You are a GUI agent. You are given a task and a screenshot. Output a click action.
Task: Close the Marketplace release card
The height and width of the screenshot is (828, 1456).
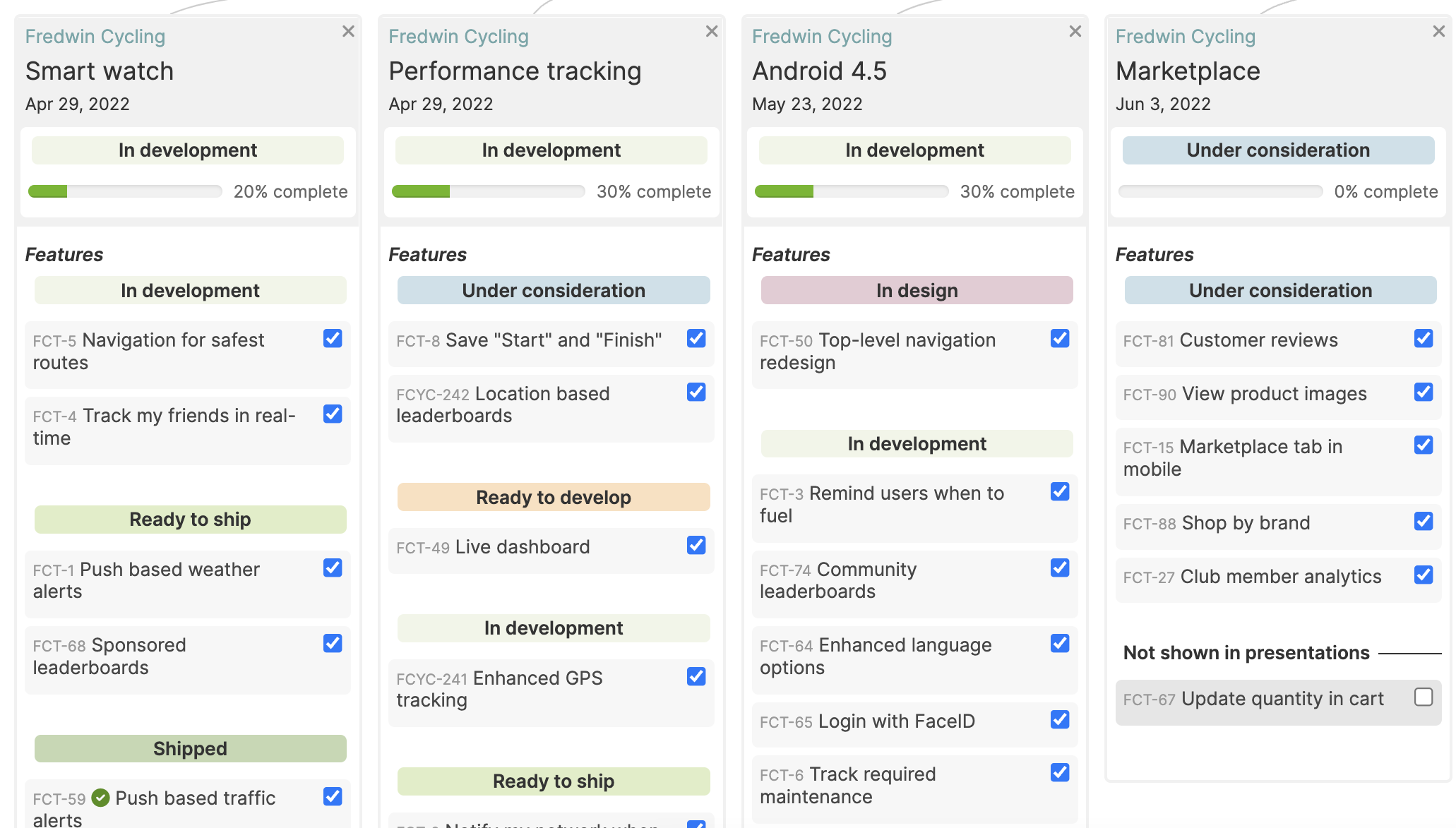(x=1439, y=32)
